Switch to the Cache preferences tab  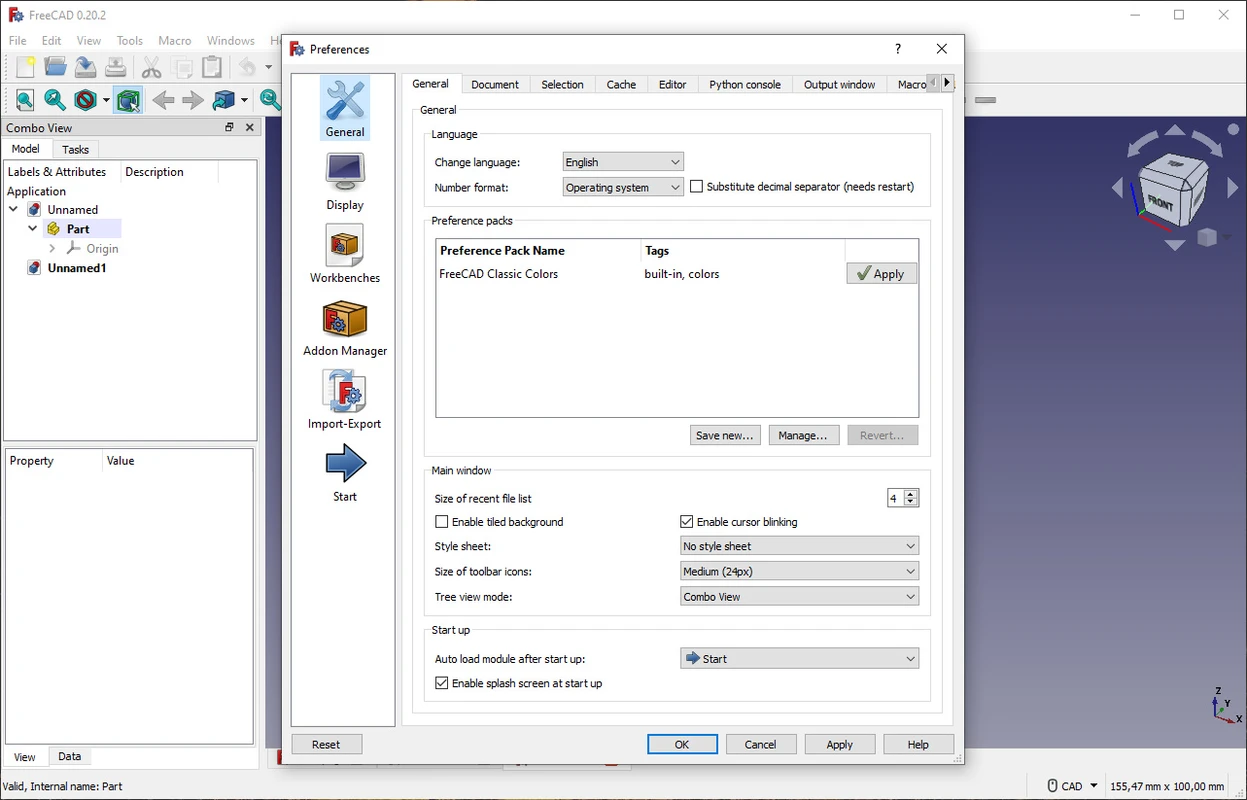621,85
